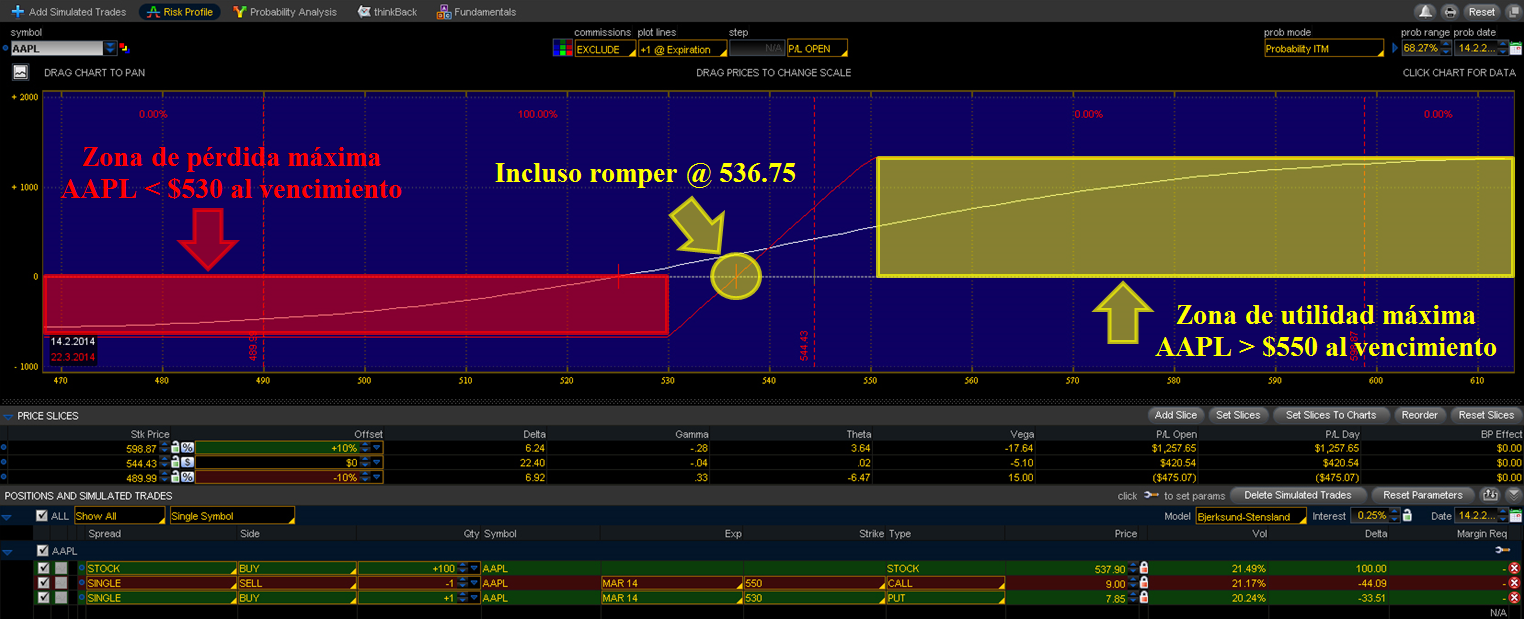Viewport: 1524px width, 619px height.
Task: Click the AAPL symbol input field
Action: (57, 48)
